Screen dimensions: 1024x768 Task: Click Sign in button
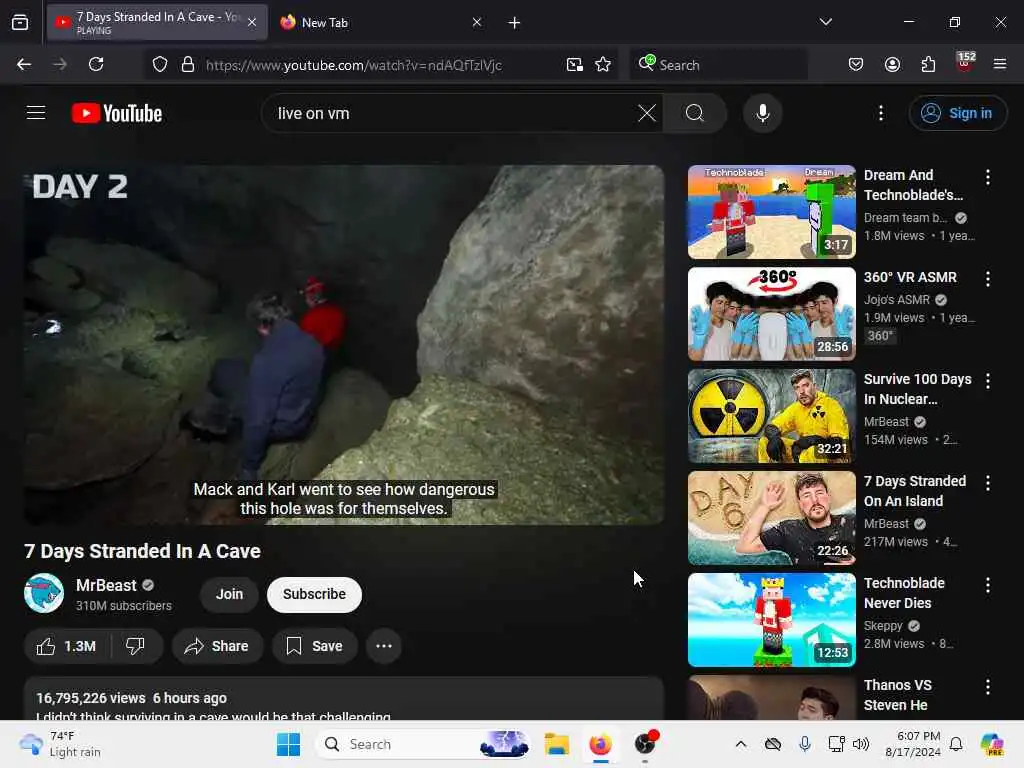tap(957, 113)
